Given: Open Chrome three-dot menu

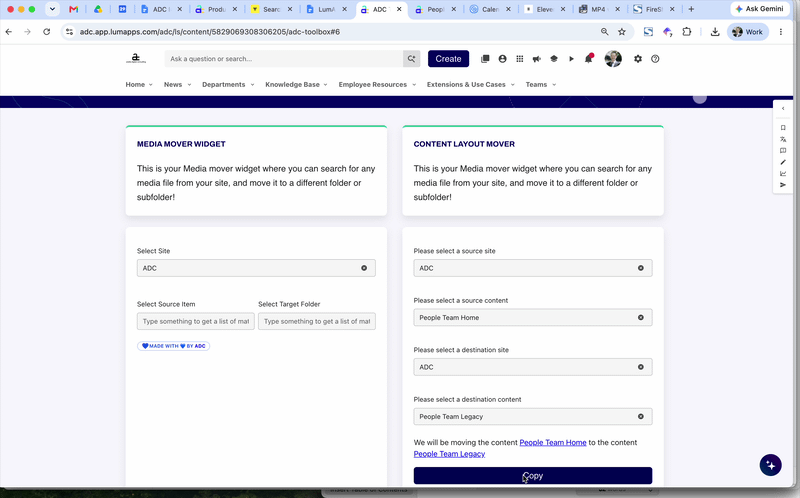Looking at the screenshot, I should coord(781,32).
